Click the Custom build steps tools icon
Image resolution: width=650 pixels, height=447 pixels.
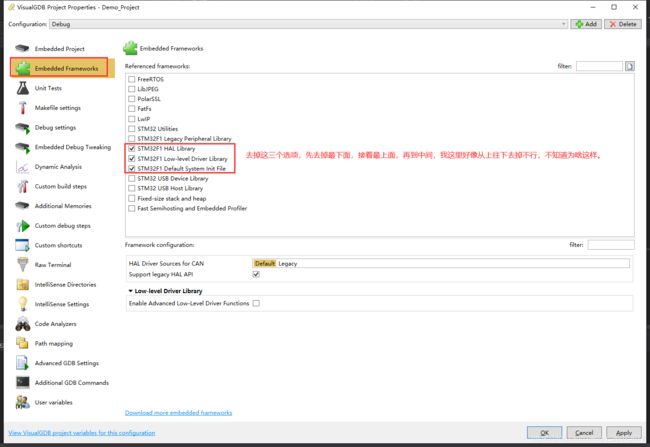coord(23,187)
